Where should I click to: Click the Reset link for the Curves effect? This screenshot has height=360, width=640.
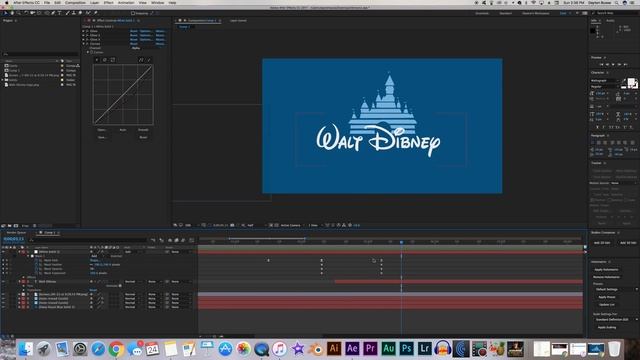[x=133, y=44]
